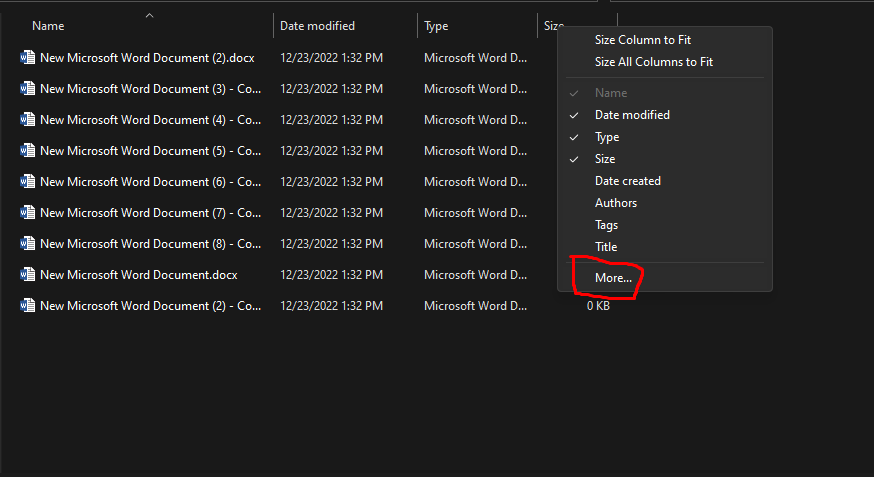Click Word icon of Document (6) copy
This screenshot has height=477, width=874.
click(27, 182)
